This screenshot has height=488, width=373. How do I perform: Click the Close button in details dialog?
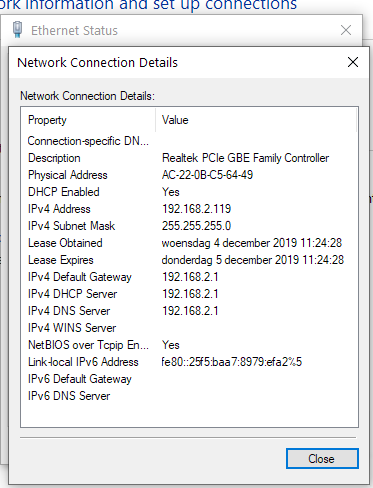322,459
